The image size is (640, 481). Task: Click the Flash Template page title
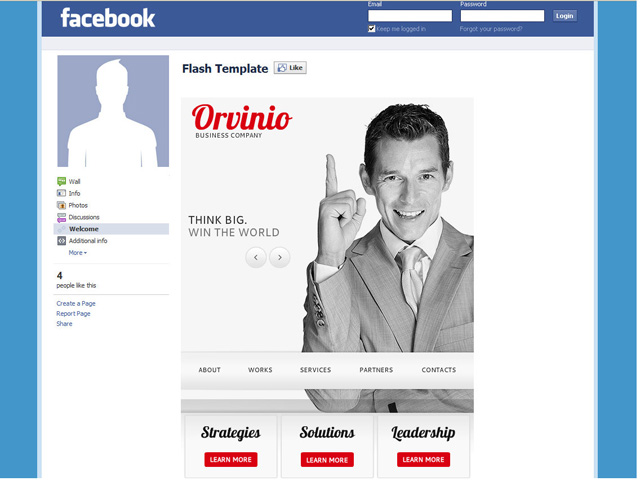tap(225, 69)
